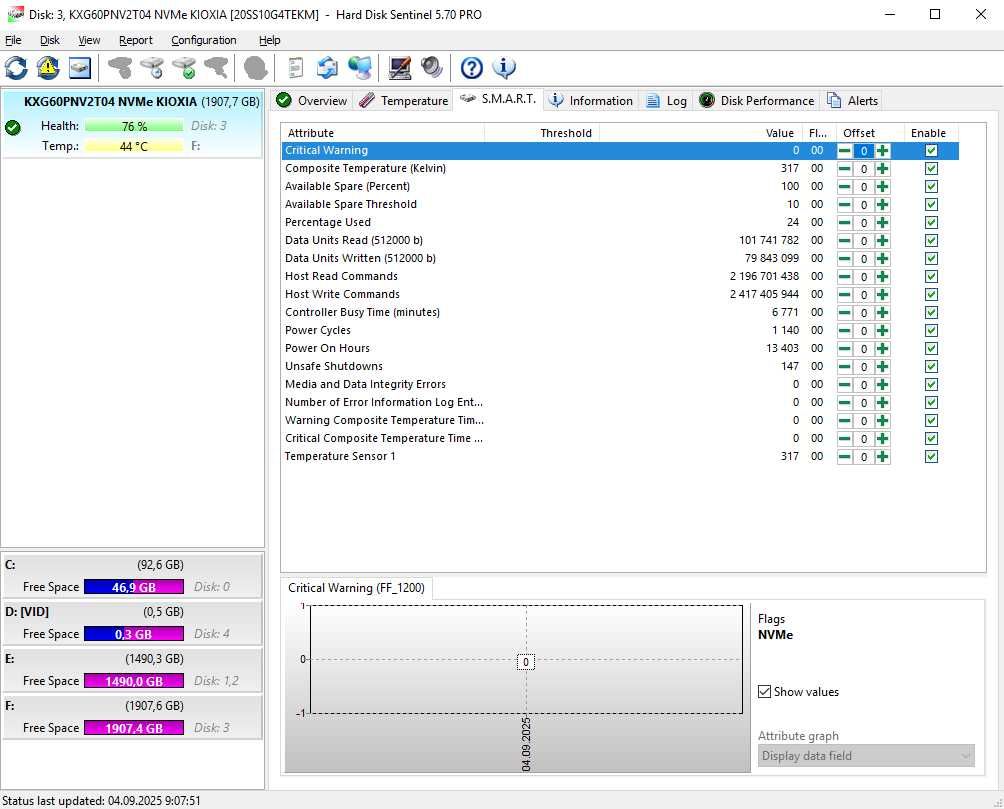1004x809 pixels.
Task: Click the blue question mark help icon
Action: (x=472, y=68)
